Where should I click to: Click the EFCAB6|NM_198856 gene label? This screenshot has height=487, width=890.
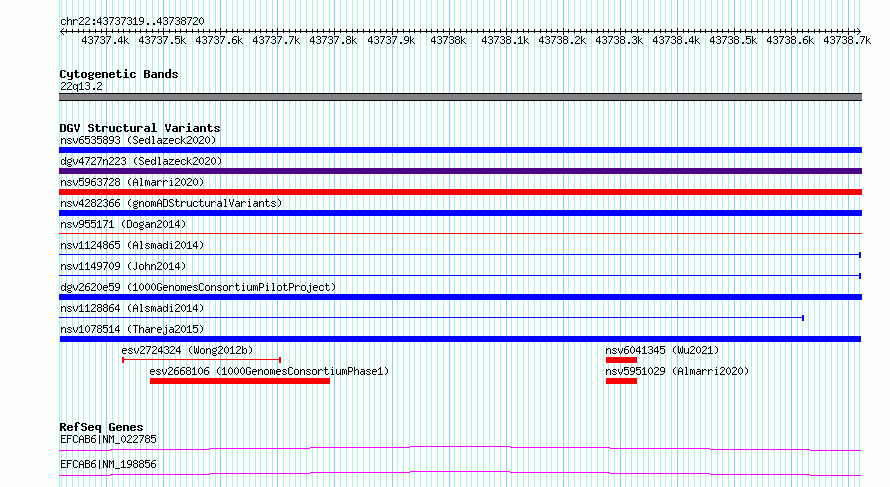pyautogui.click(x=108, y=464)
